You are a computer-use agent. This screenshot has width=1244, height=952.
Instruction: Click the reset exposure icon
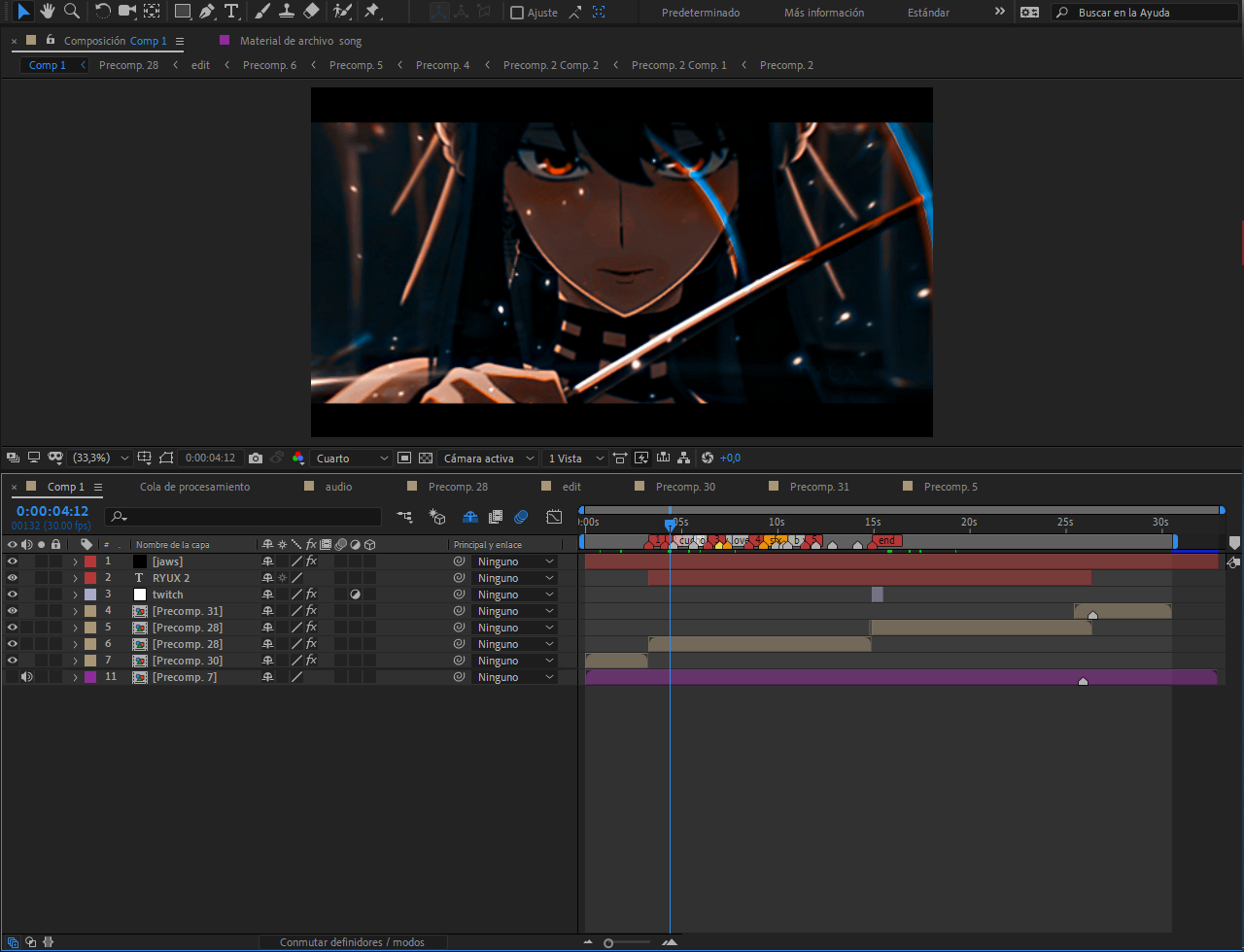pos(707,458)
